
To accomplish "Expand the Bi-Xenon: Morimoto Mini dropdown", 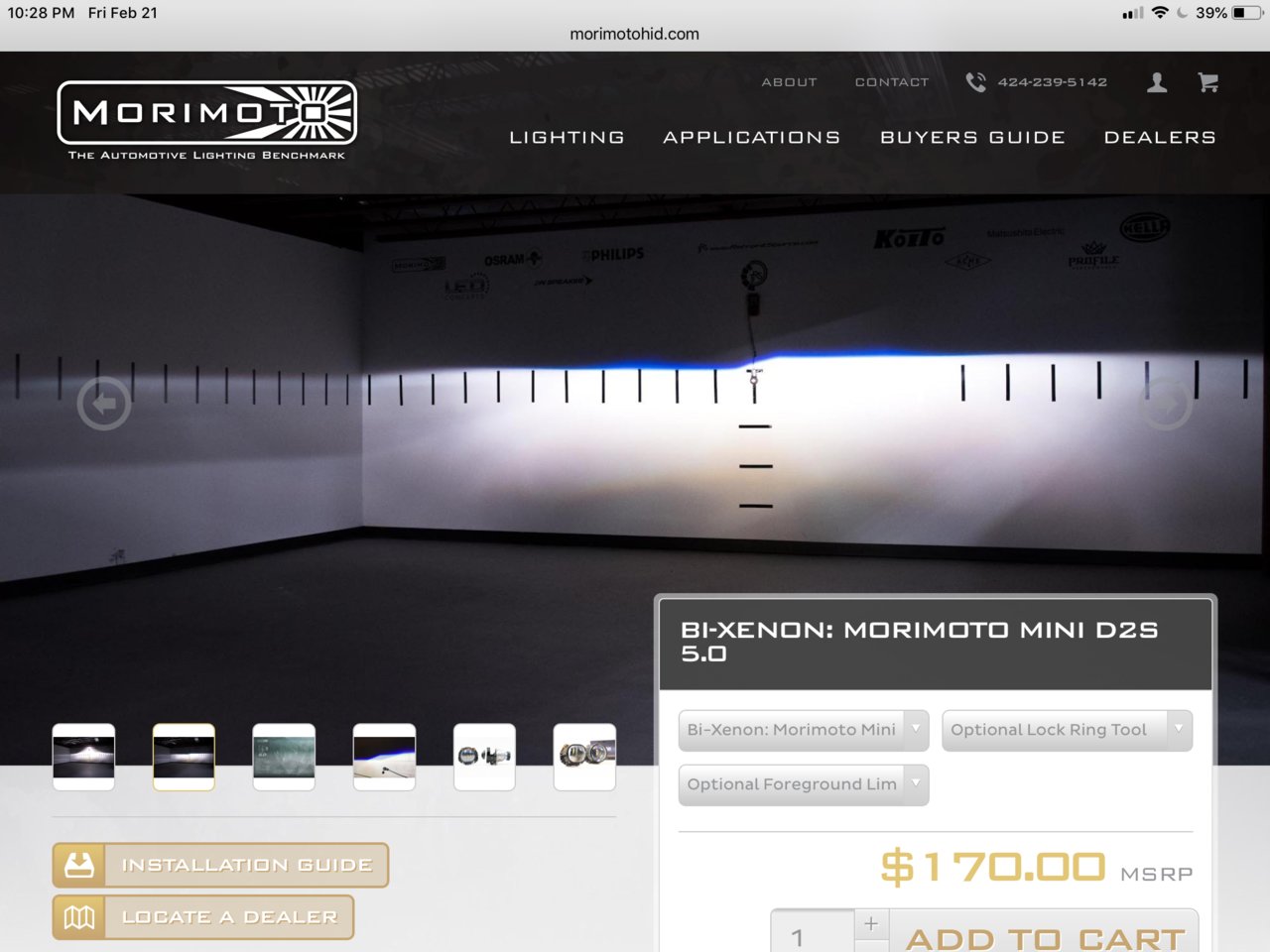I will coord(804,730).
